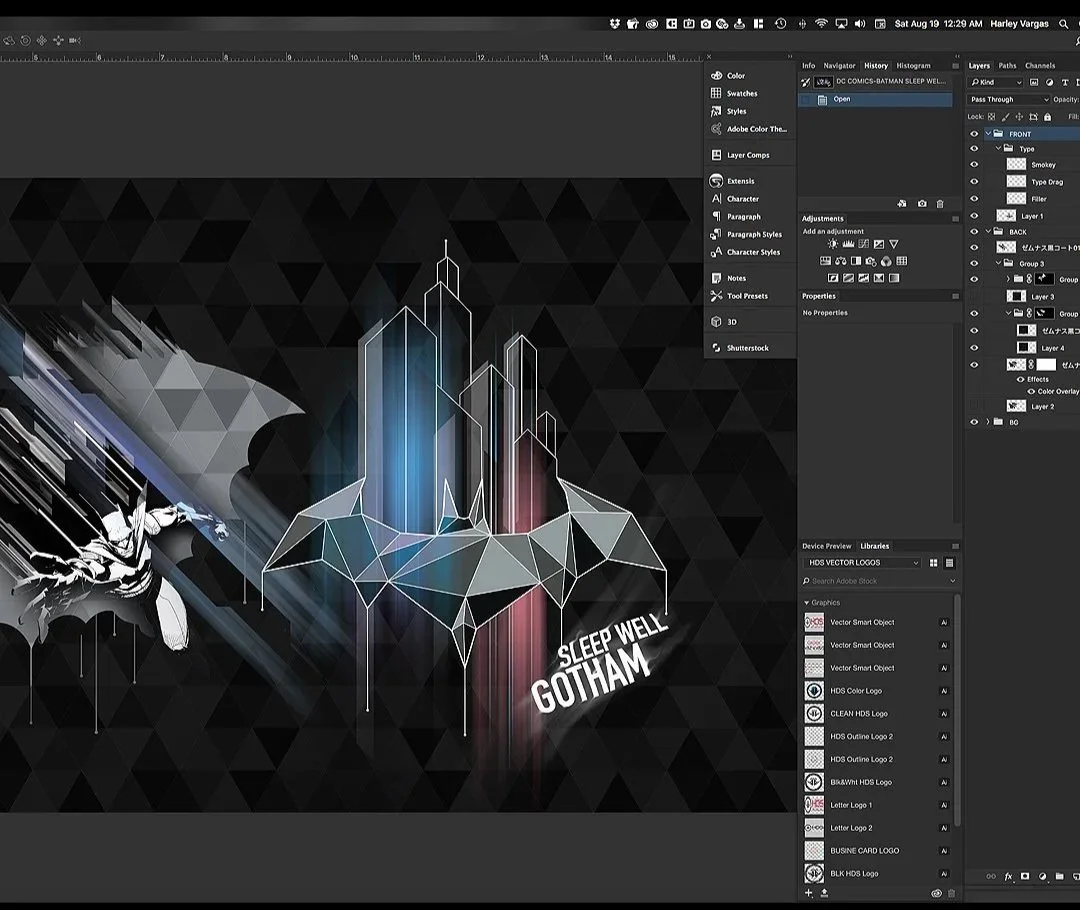Hide the BACK group
This screenshot has height=910, width=1080.
(x=974, y=231)
